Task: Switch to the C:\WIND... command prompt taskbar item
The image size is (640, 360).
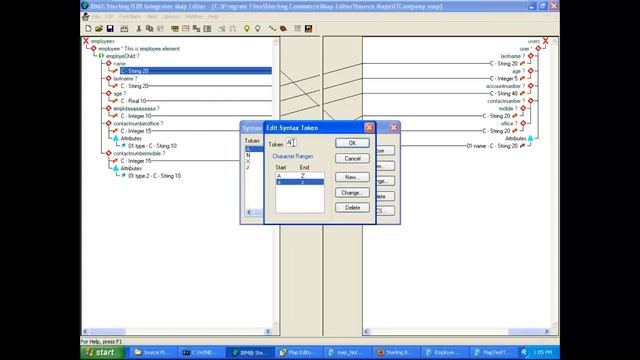Action: pos(201,352)
